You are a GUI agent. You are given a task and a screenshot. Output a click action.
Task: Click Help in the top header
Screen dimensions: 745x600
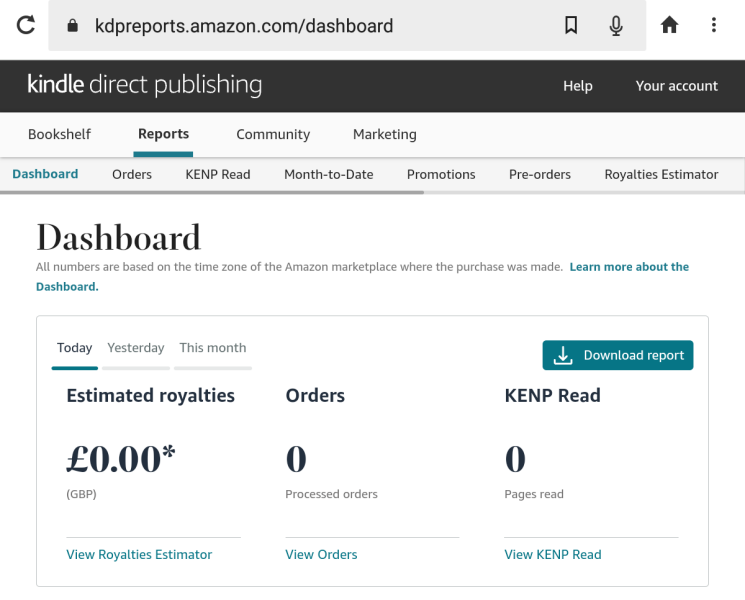[578, 86]
